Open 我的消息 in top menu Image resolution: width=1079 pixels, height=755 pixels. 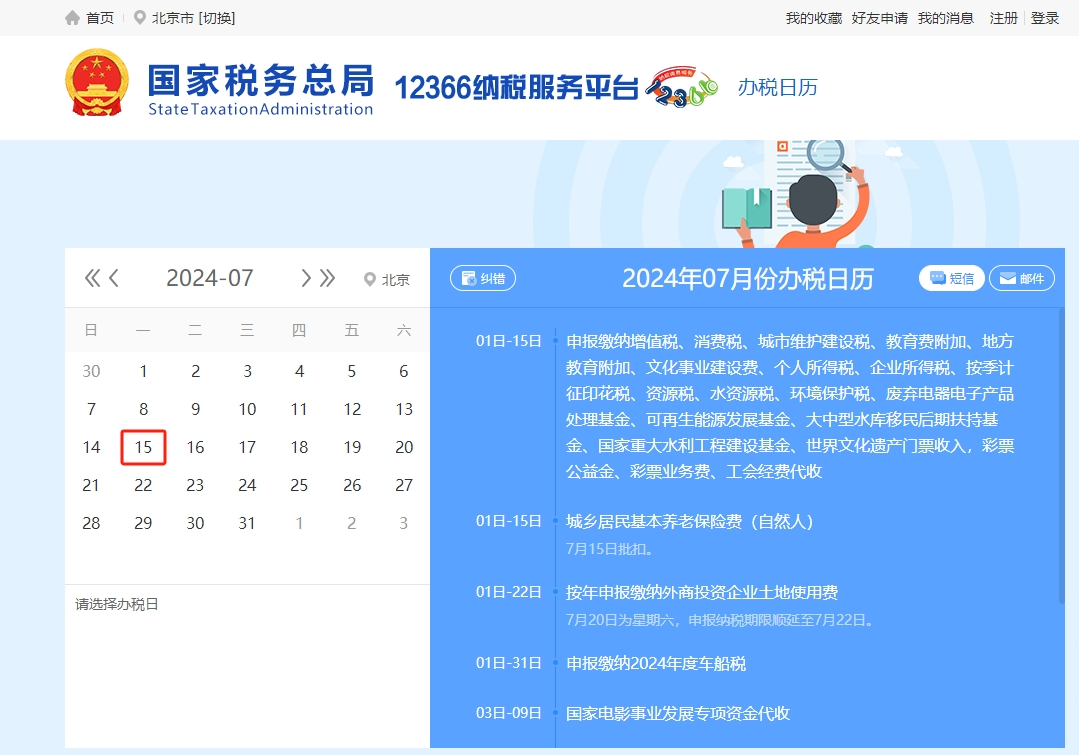point(946,18)
